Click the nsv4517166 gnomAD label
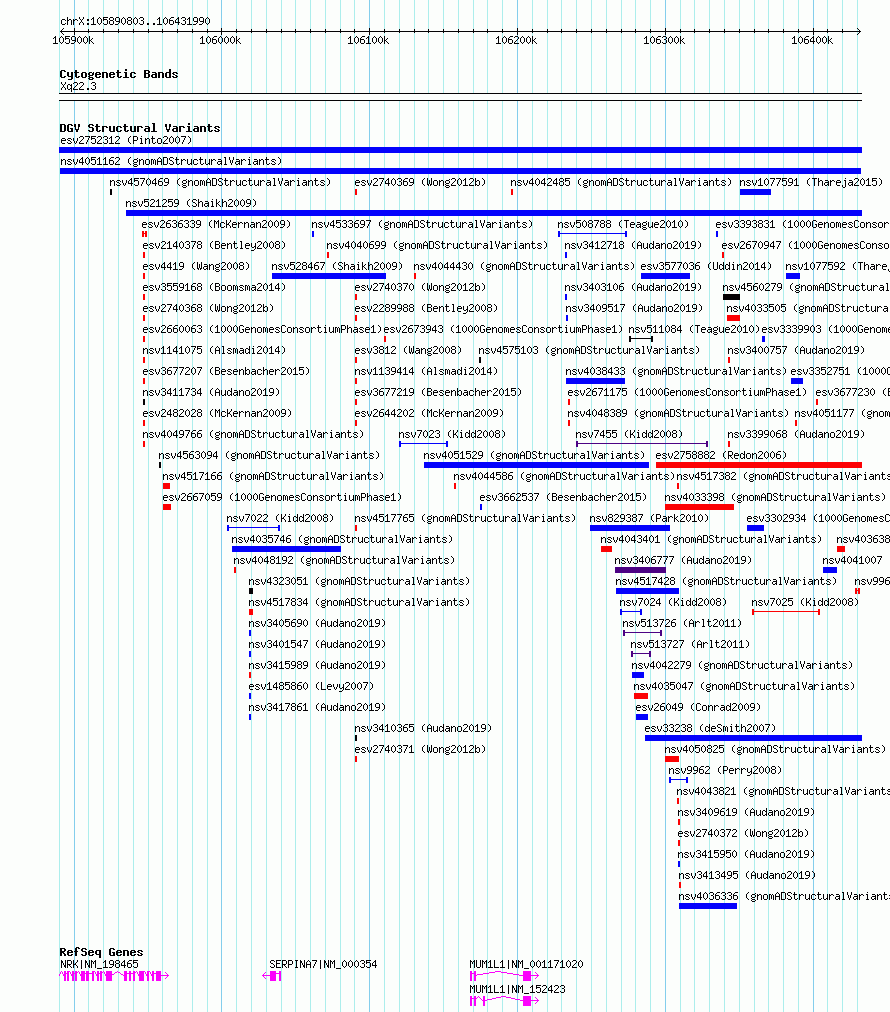 (x=273, y=476)
